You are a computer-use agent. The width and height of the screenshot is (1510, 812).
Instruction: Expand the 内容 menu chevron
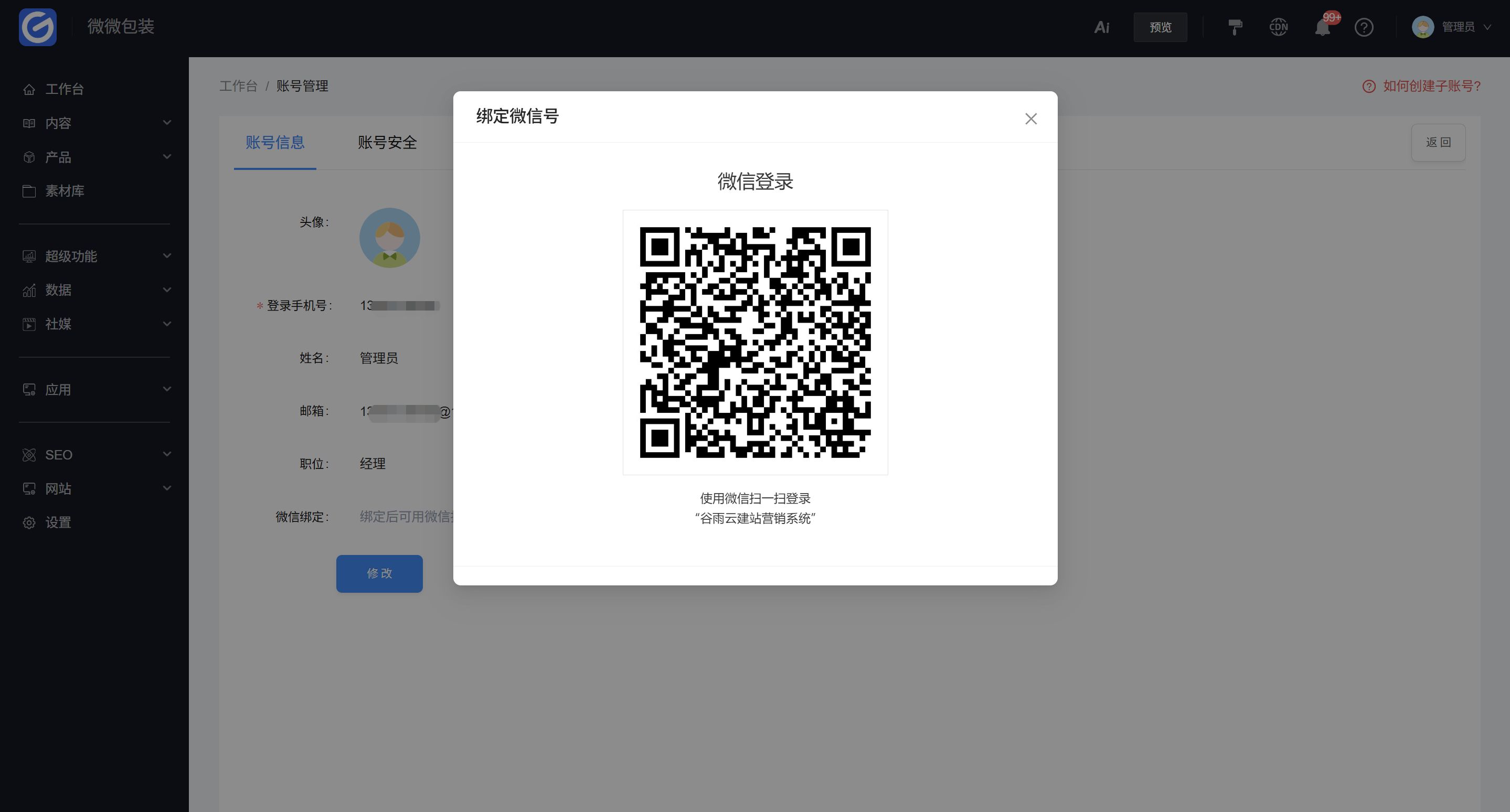click(167, 122)
